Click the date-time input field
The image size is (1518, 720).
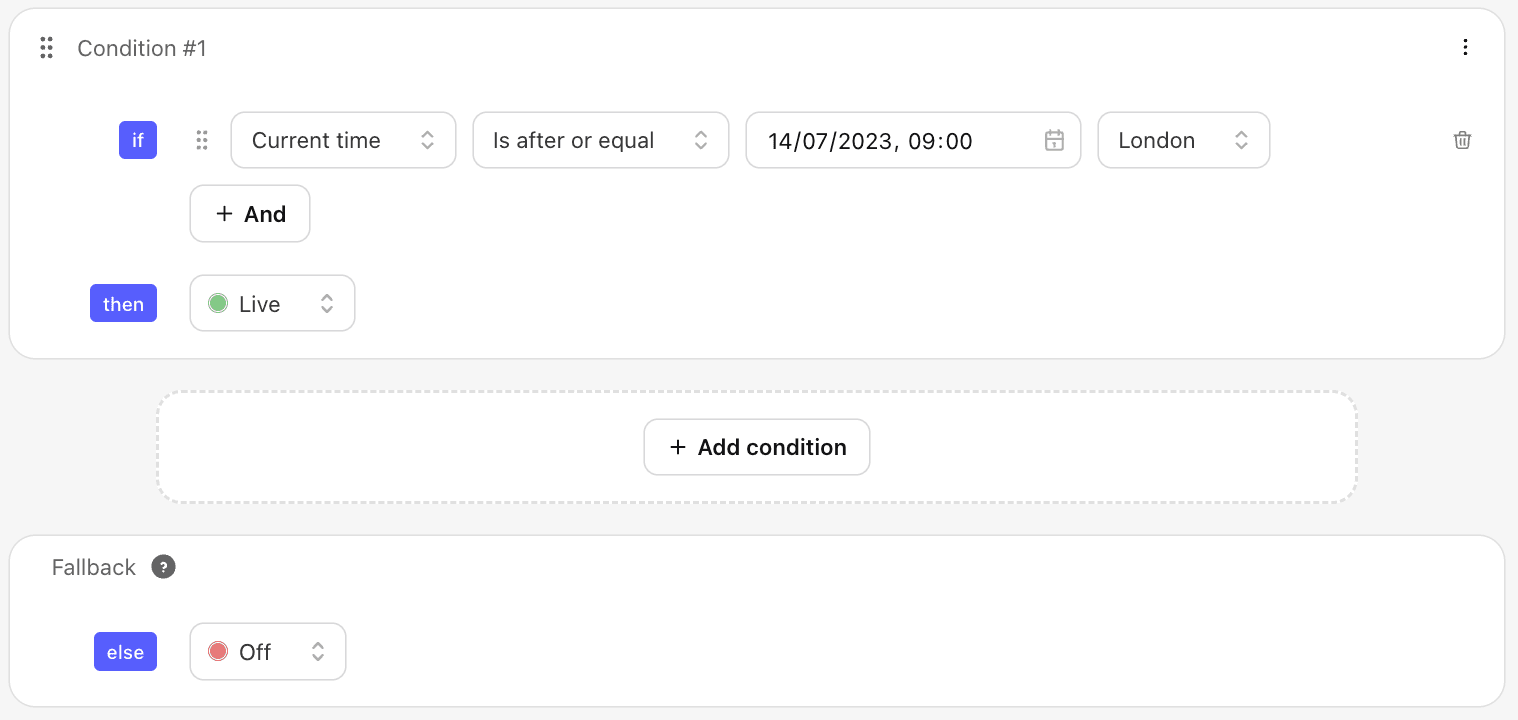pos(890,140)
